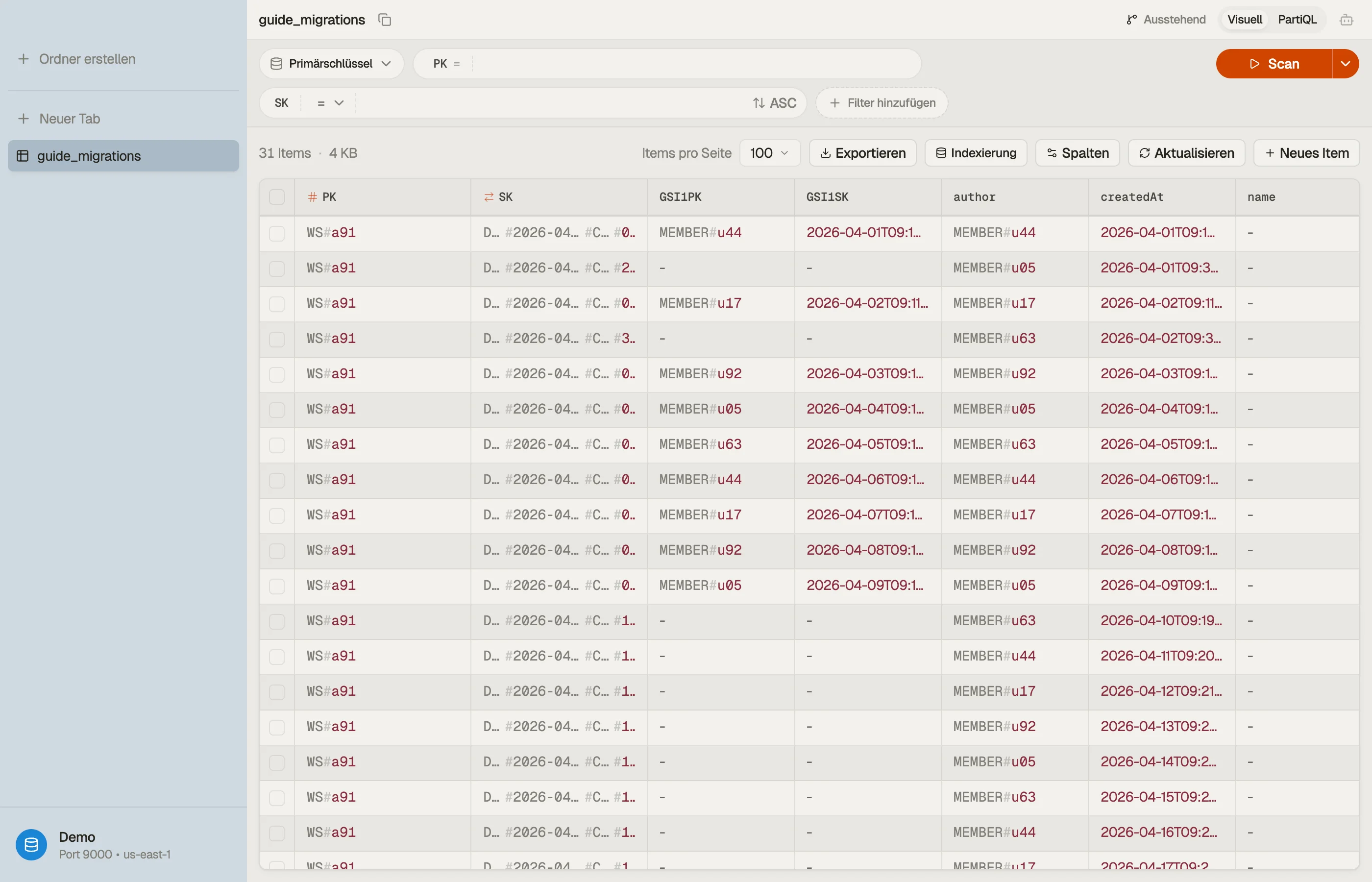Open the Scan button's dropdown arrow
This screenshot has width=1372, height=882.
(1345, 64)
